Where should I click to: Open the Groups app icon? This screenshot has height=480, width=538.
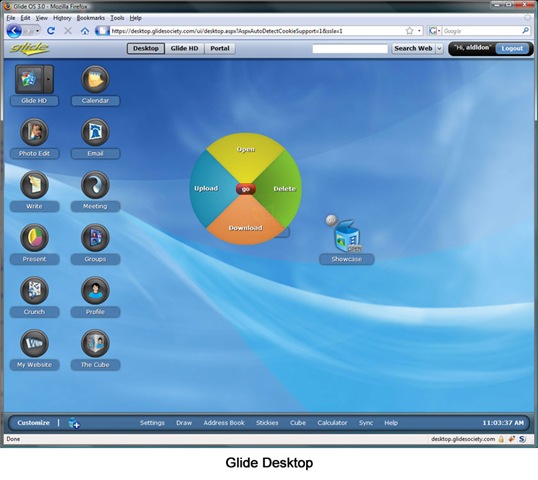coord(95,238)
